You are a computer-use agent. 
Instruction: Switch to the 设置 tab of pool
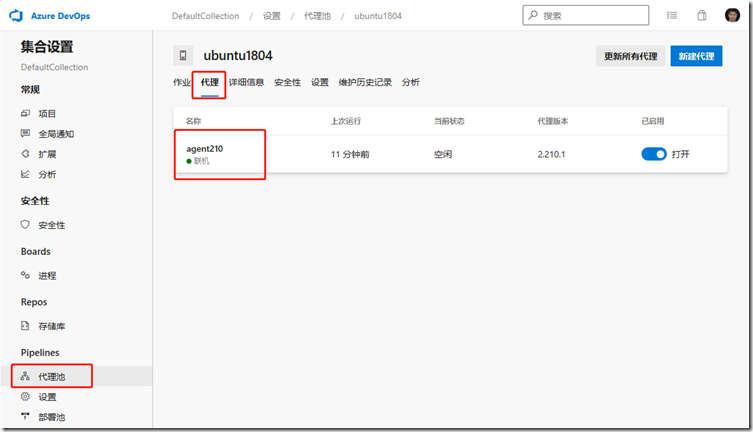(x=319, y=83)
